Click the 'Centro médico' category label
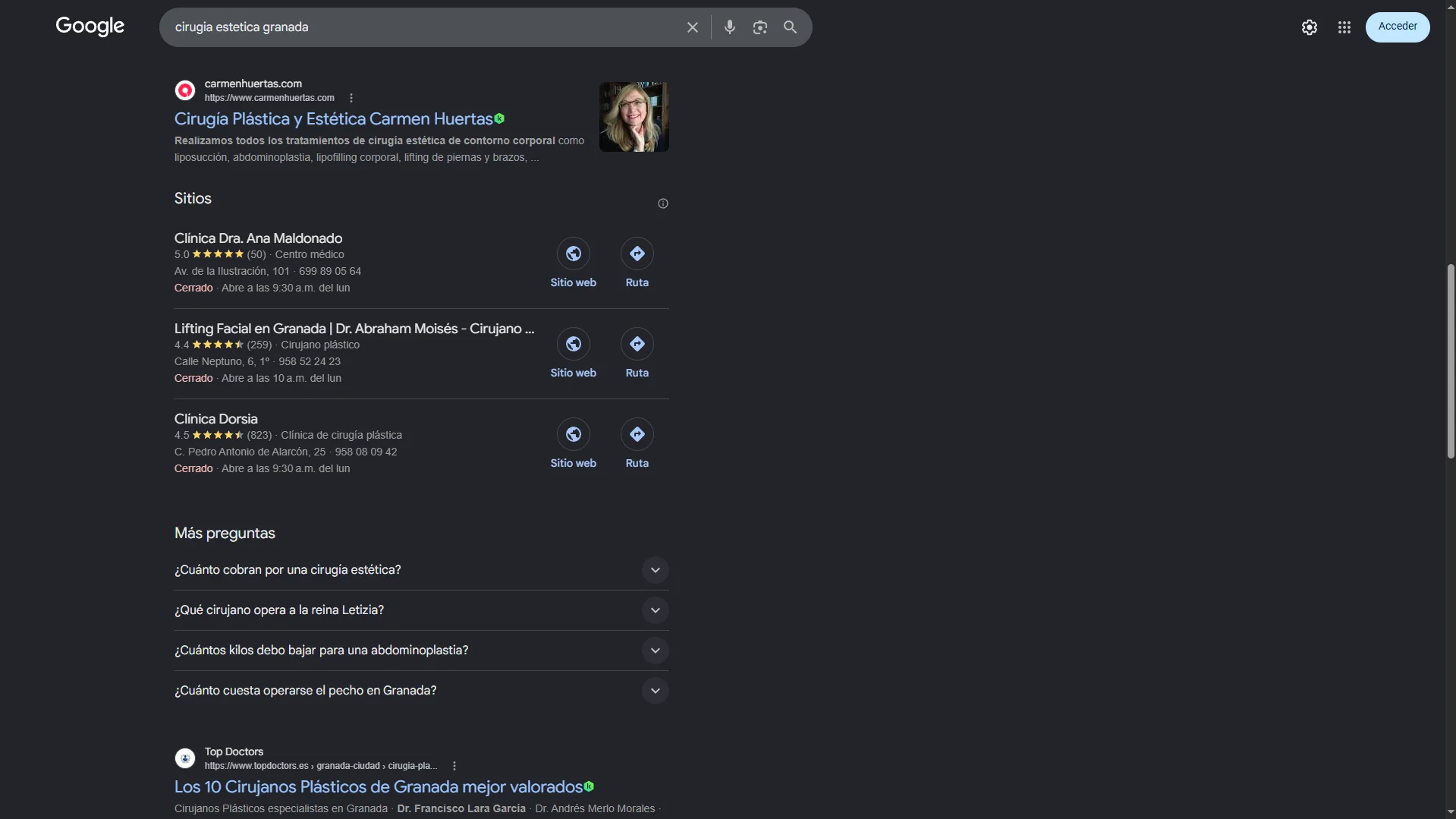This screenshot has width=1456, height=819. 310,254
